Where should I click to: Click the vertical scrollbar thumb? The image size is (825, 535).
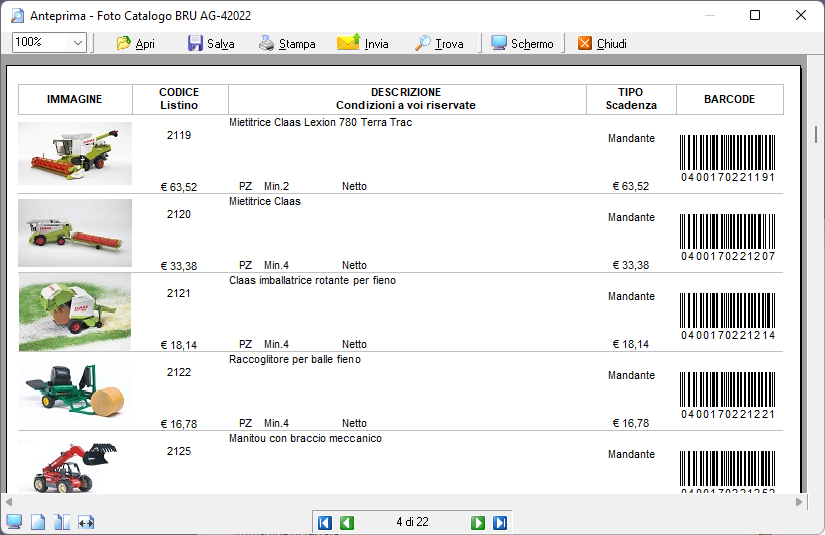pos(816,134)
